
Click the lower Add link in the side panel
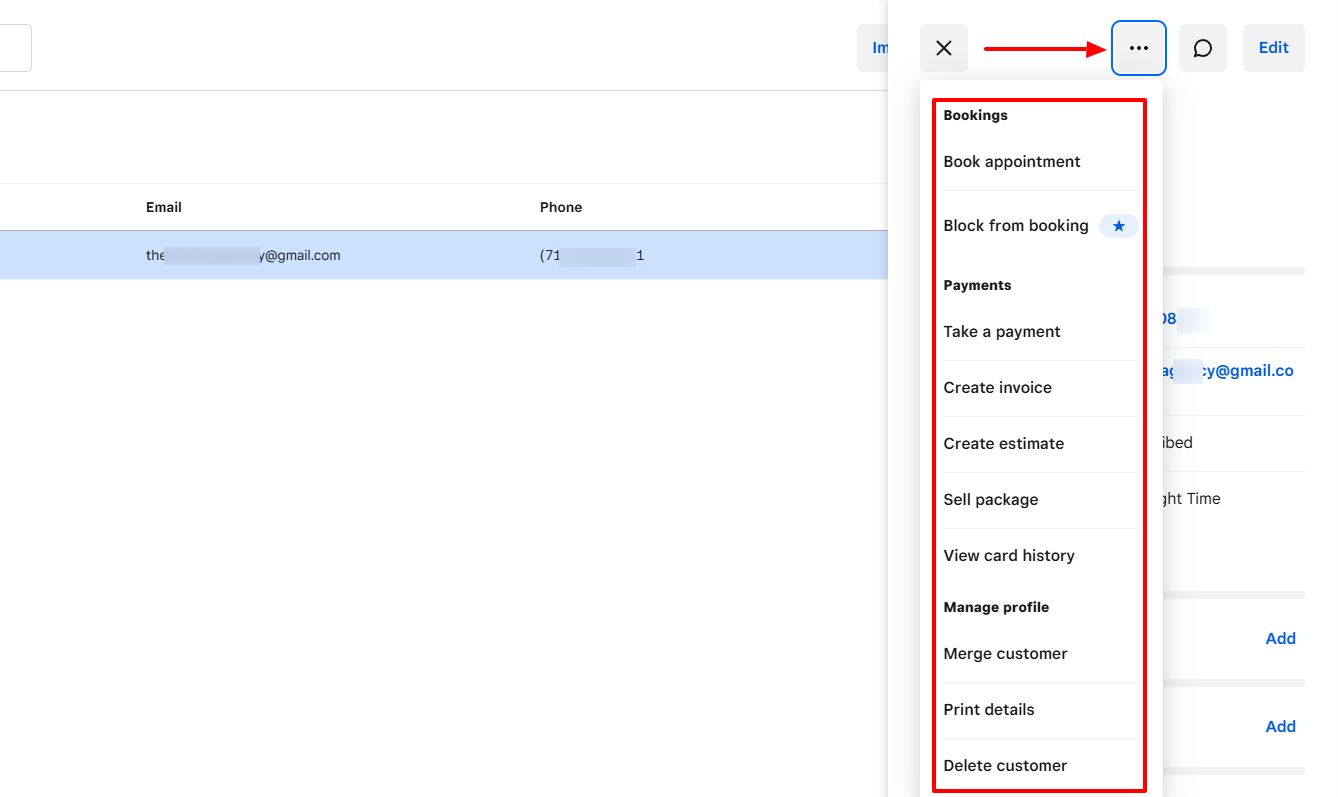tap(1280, 726)
